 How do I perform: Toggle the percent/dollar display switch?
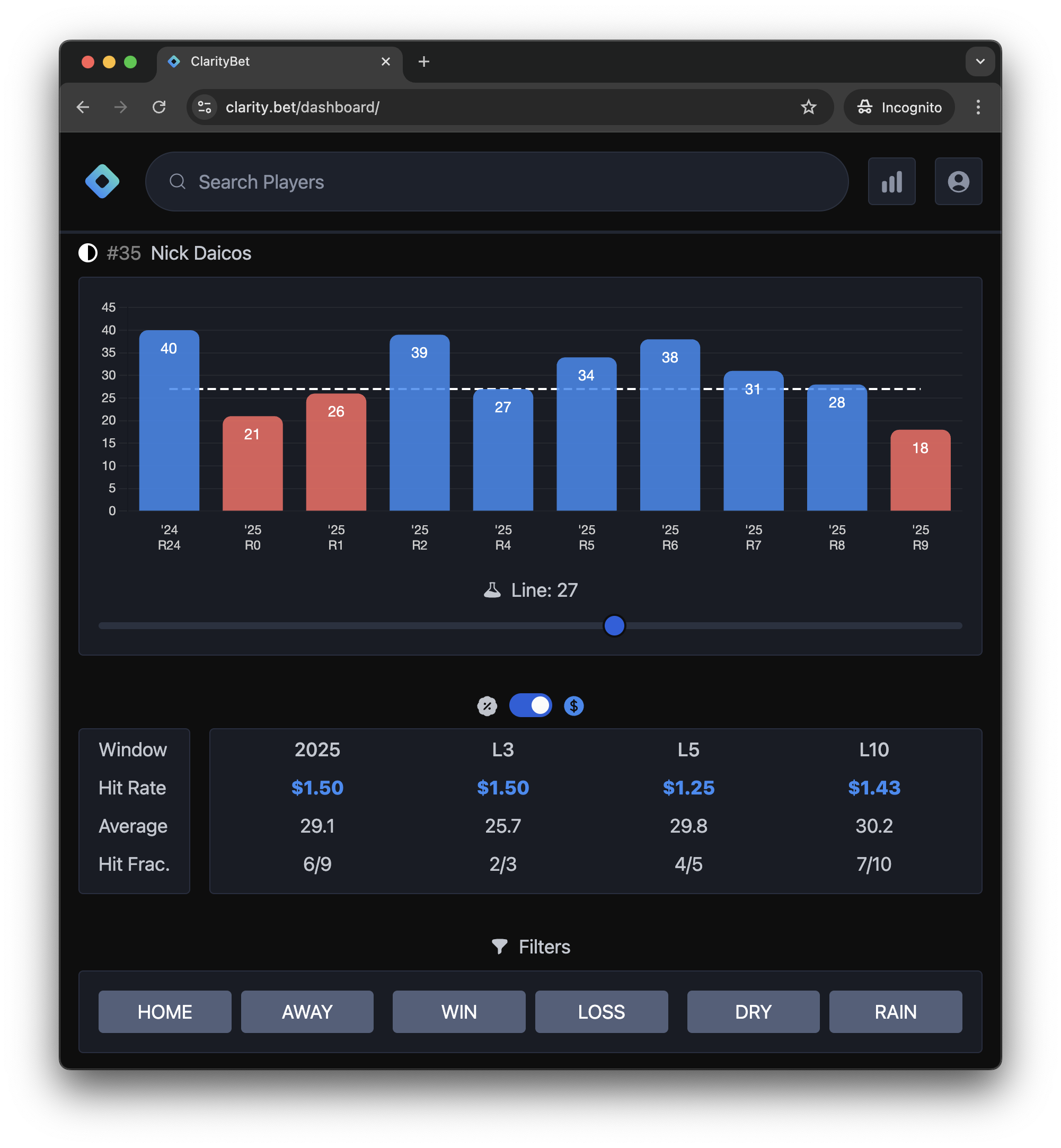pyautogui.click(x=530, y=706)
